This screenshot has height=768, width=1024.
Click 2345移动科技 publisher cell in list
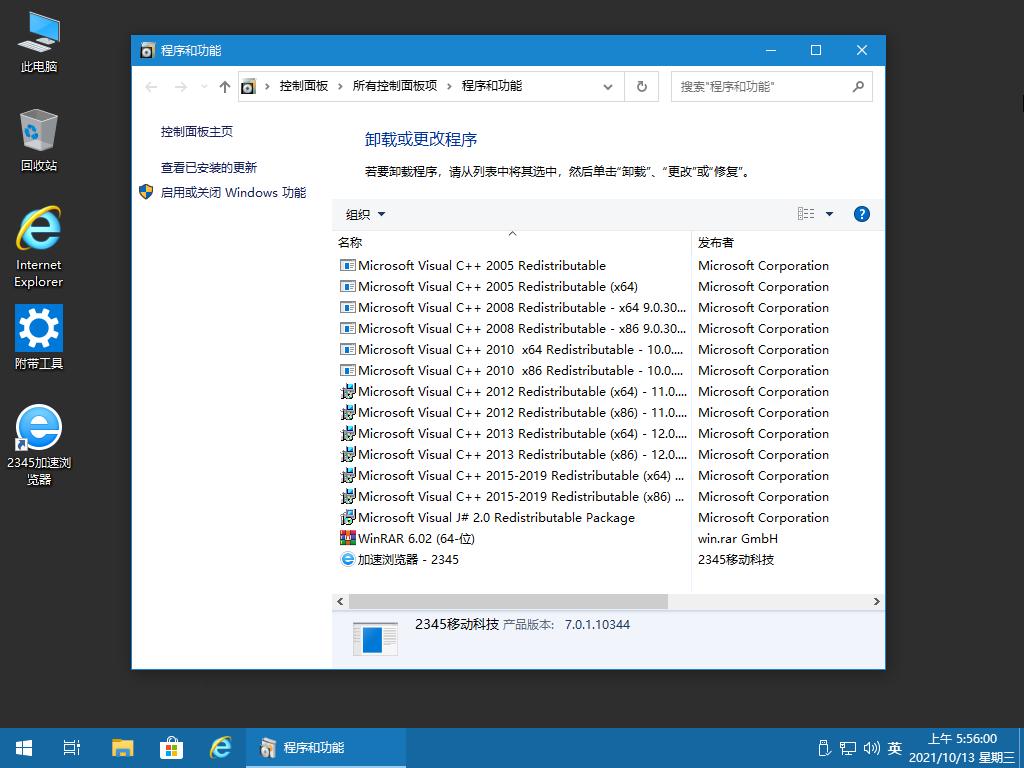click(736, 560)
